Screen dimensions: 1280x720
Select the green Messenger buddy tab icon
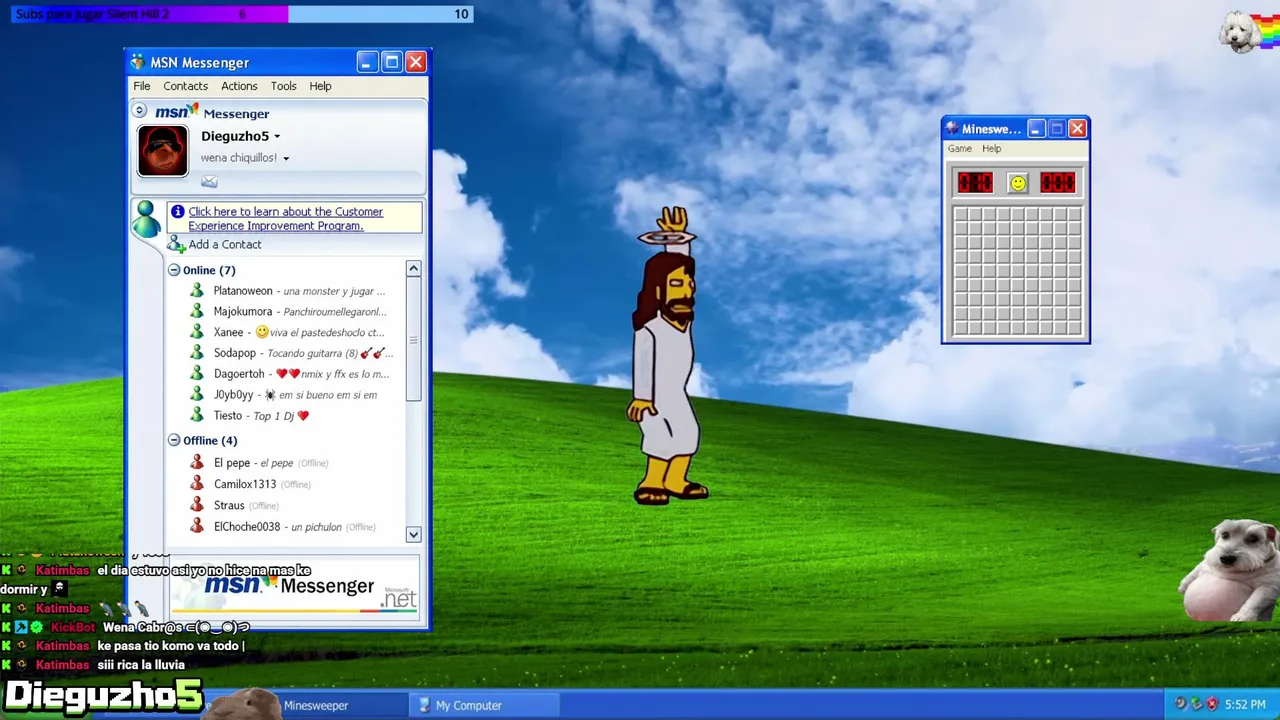click(146, 218)
